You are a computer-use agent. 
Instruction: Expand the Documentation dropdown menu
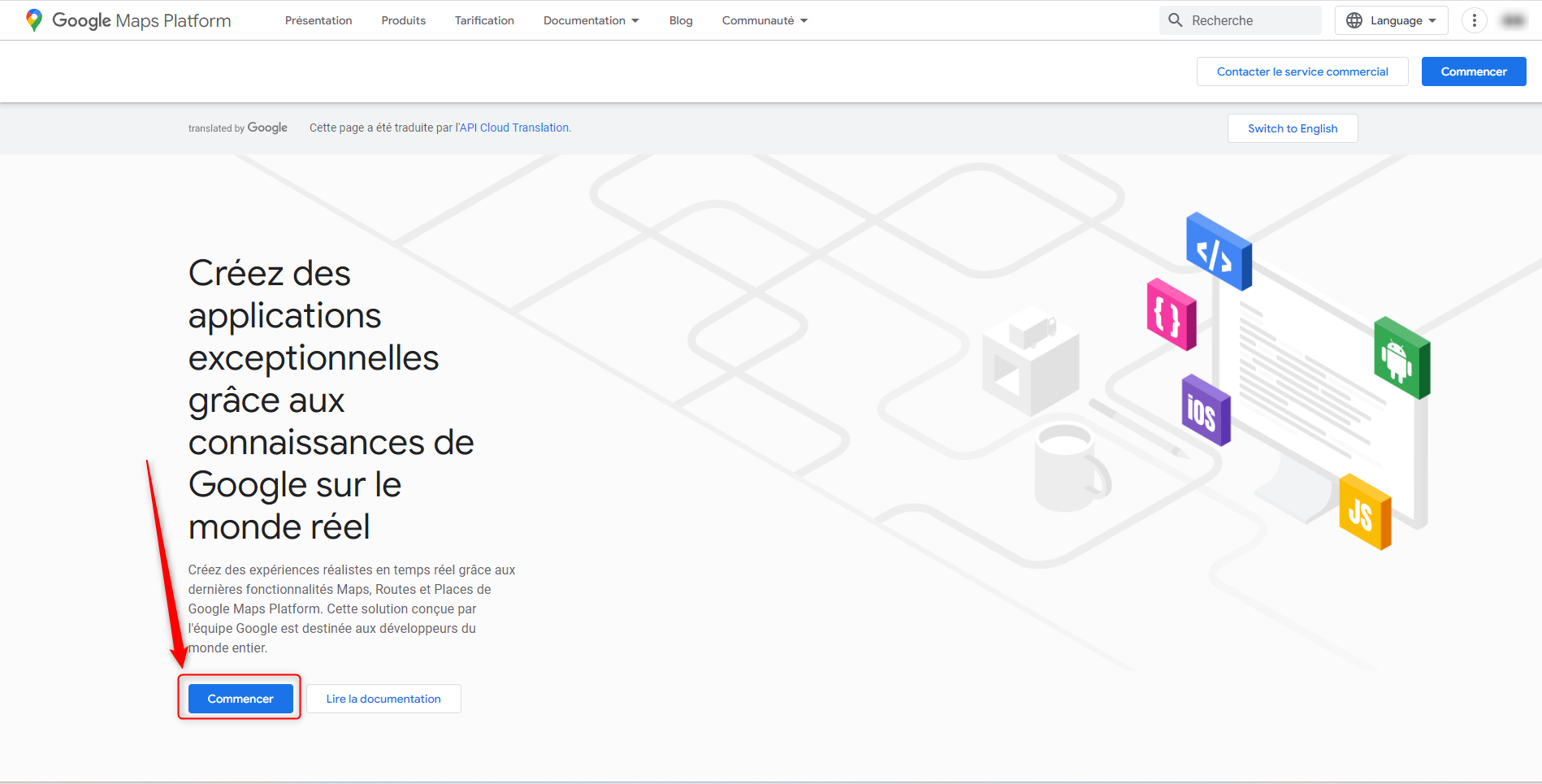point(591,20)
